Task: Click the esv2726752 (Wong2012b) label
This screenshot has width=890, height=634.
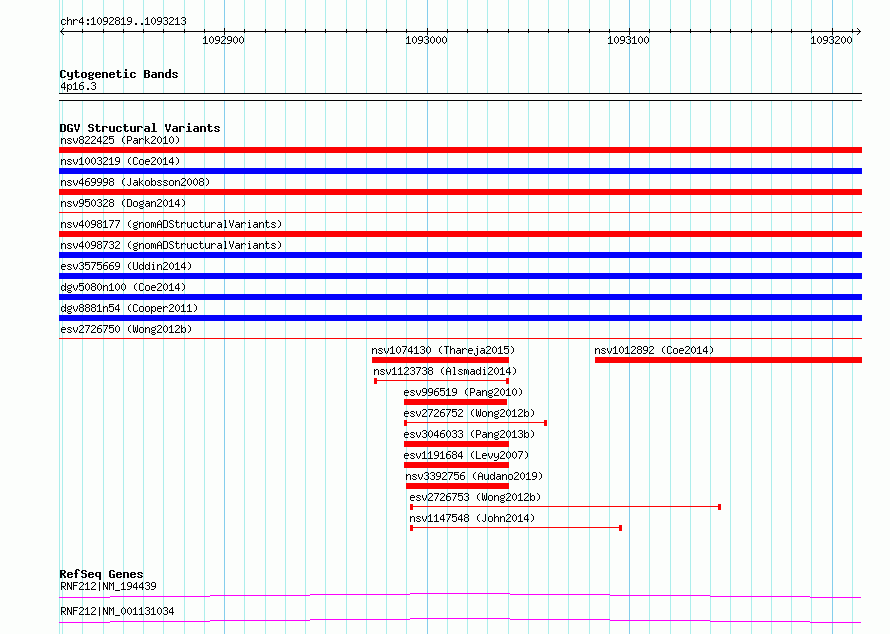Action: click(469, 413)
